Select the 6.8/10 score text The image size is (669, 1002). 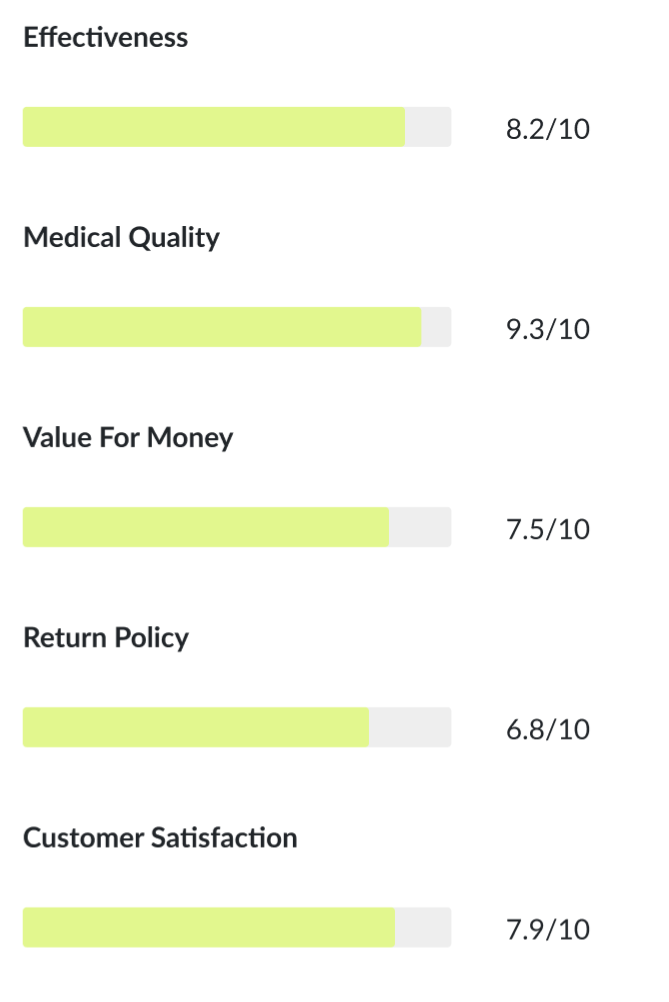[x=547, y=729]
